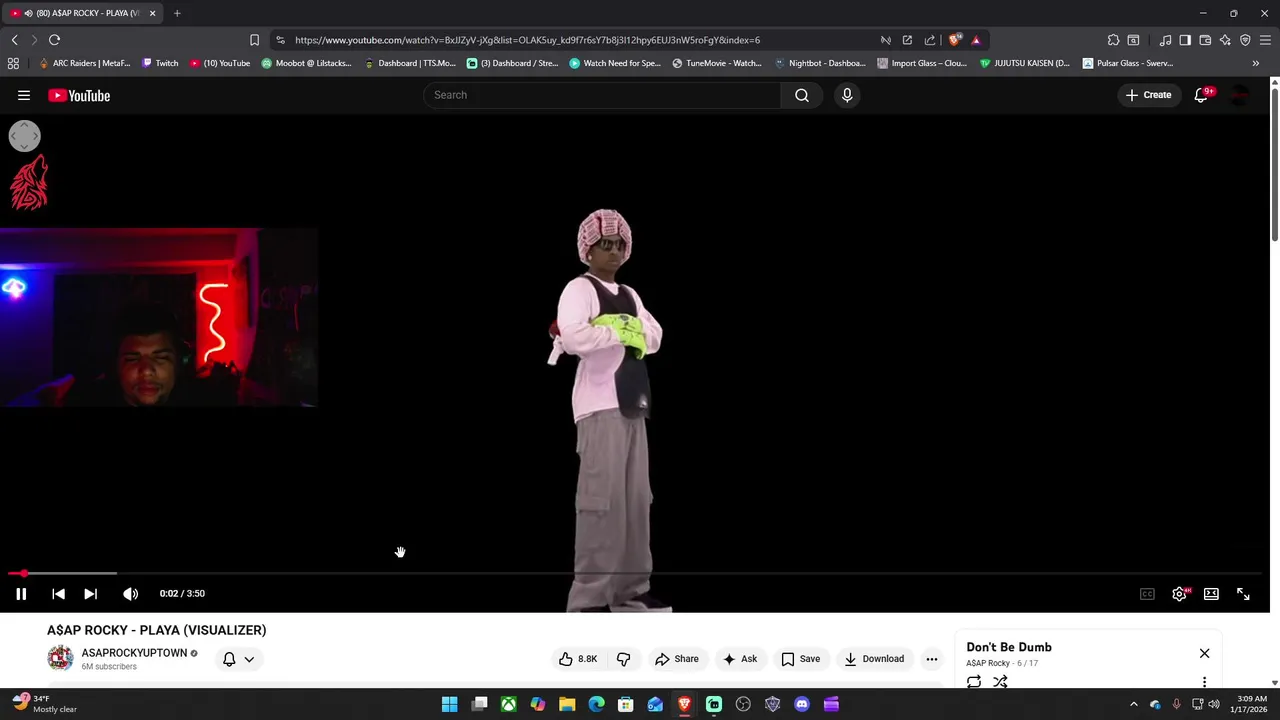The height and width of the screenshot is (720, 1280).
Task: Download the video
Action: [874, 659]
